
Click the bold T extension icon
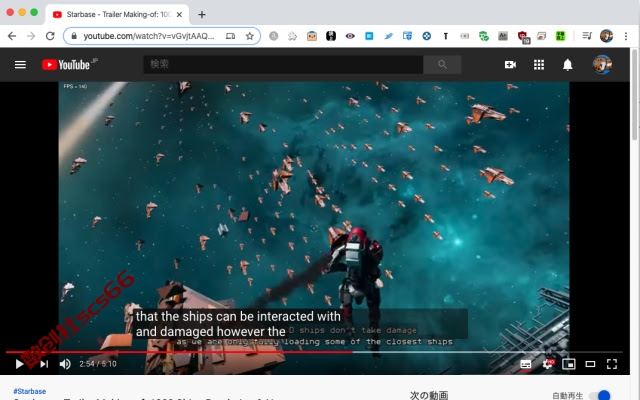tap(446, 36)
